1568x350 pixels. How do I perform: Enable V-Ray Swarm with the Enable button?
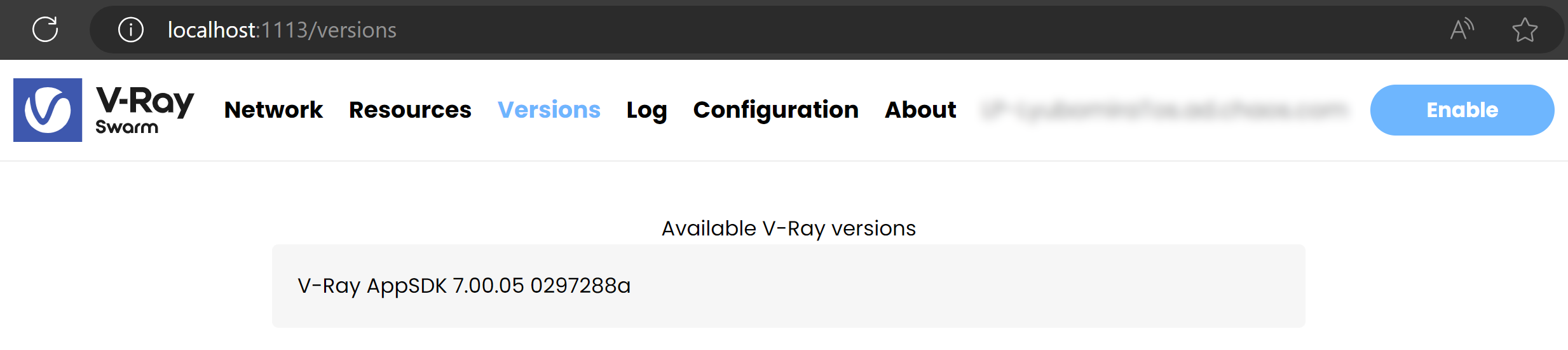click(x=1462, y=110)
